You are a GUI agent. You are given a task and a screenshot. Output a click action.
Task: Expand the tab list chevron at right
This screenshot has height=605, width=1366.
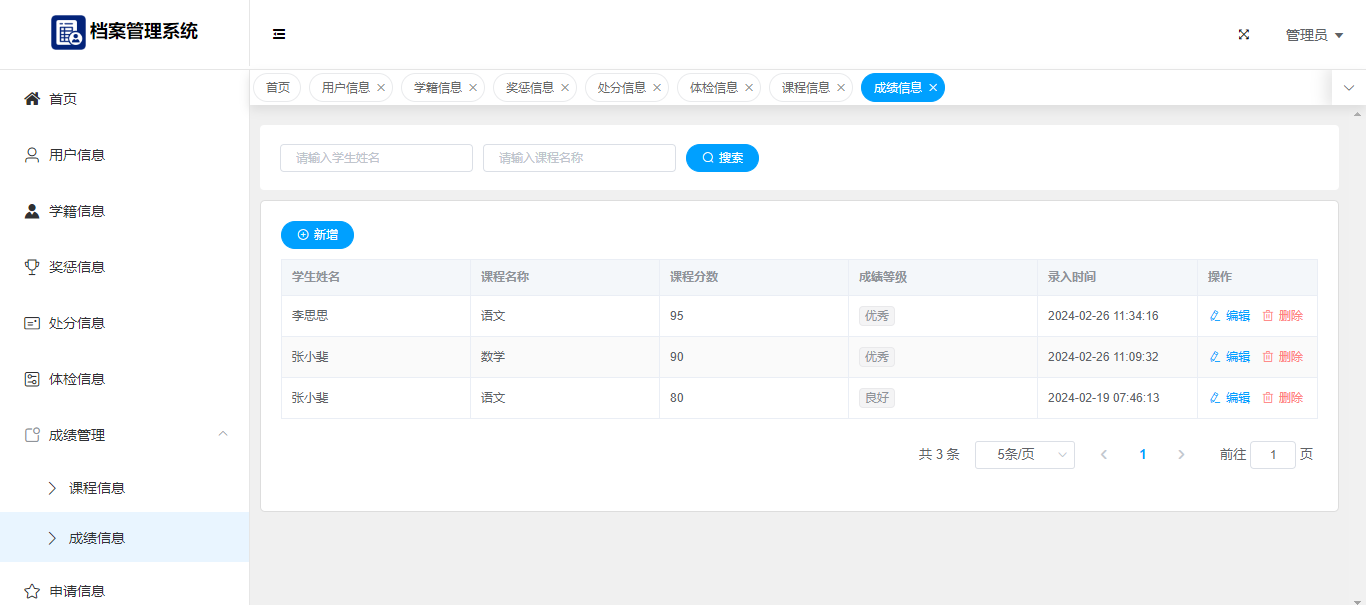(1348, 88)
